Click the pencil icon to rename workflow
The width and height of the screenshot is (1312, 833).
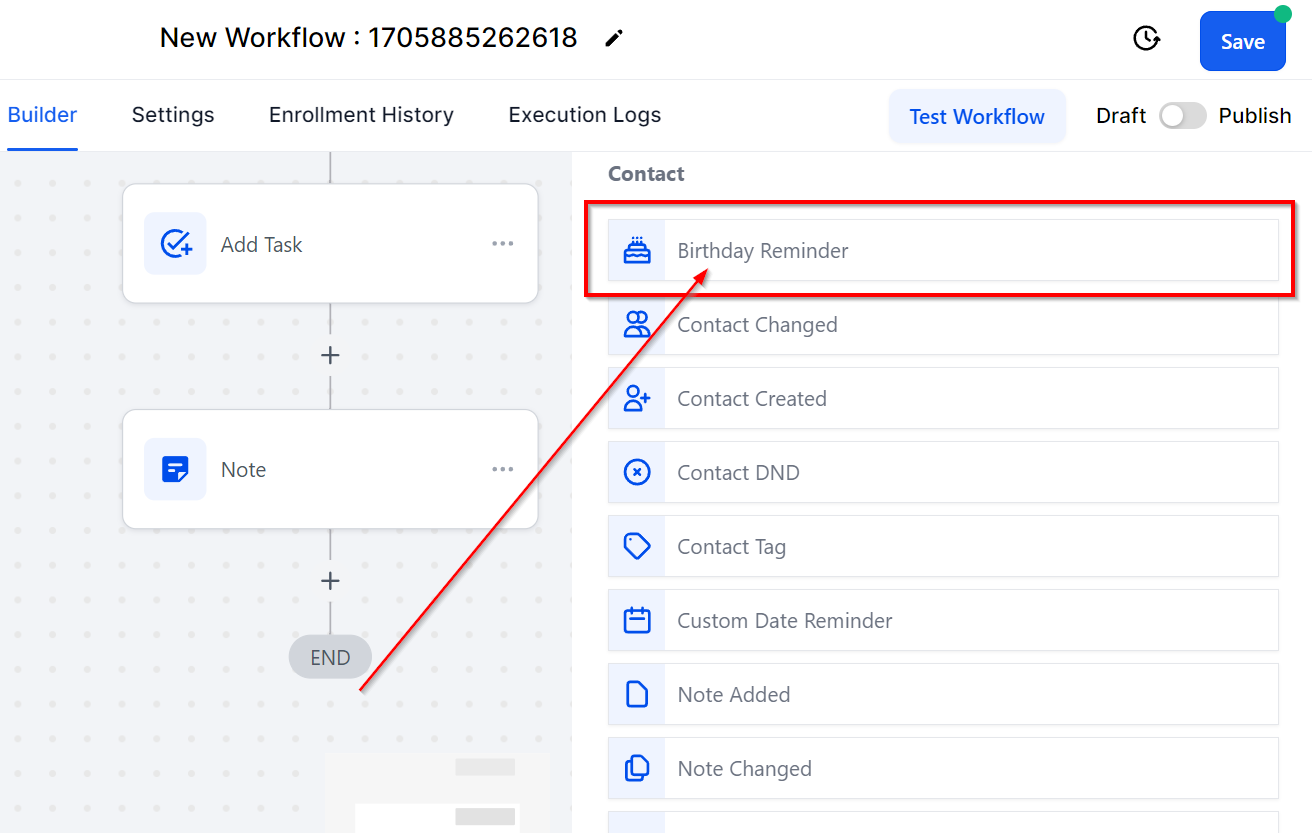614,38
